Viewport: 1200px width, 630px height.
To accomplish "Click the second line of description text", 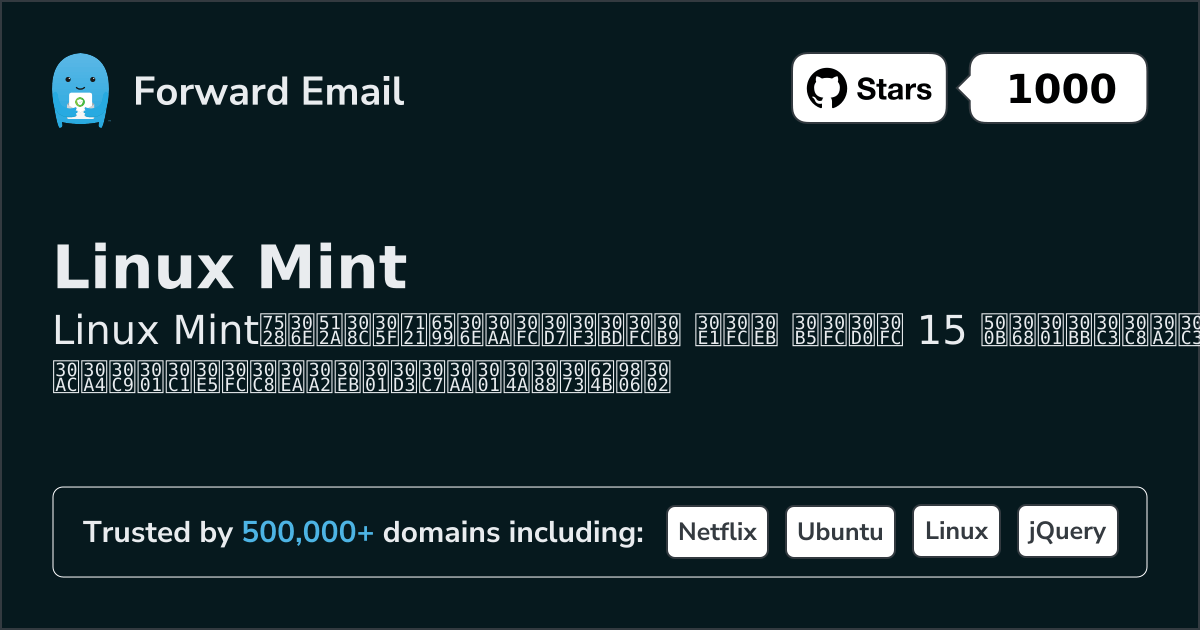I will click(x=360, y=376).
